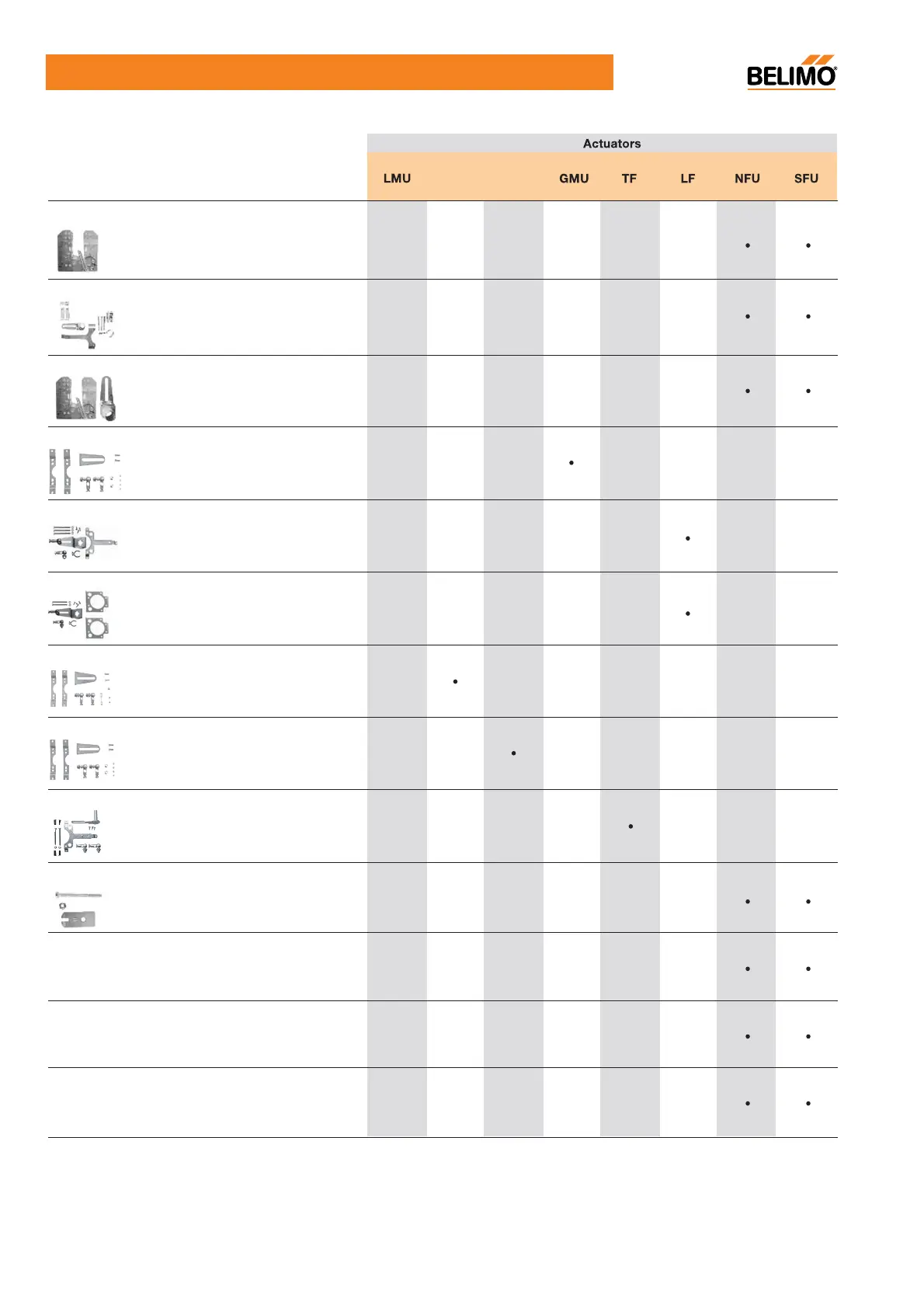Click the upper dot in the LF column
924x1308 pixels.
coord(688,538)
